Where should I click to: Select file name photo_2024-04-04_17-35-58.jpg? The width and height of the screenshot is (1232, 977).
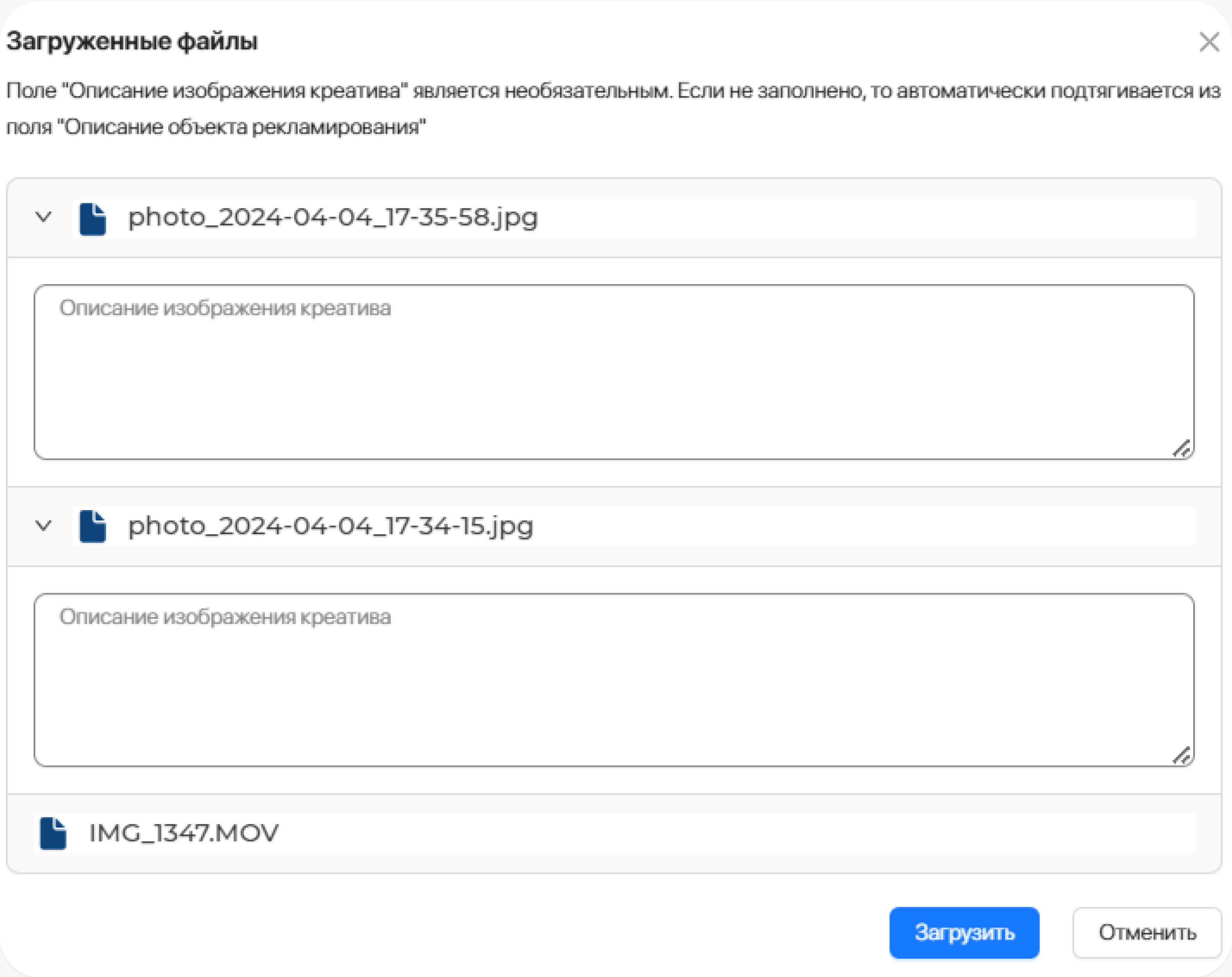coord(333,218)
